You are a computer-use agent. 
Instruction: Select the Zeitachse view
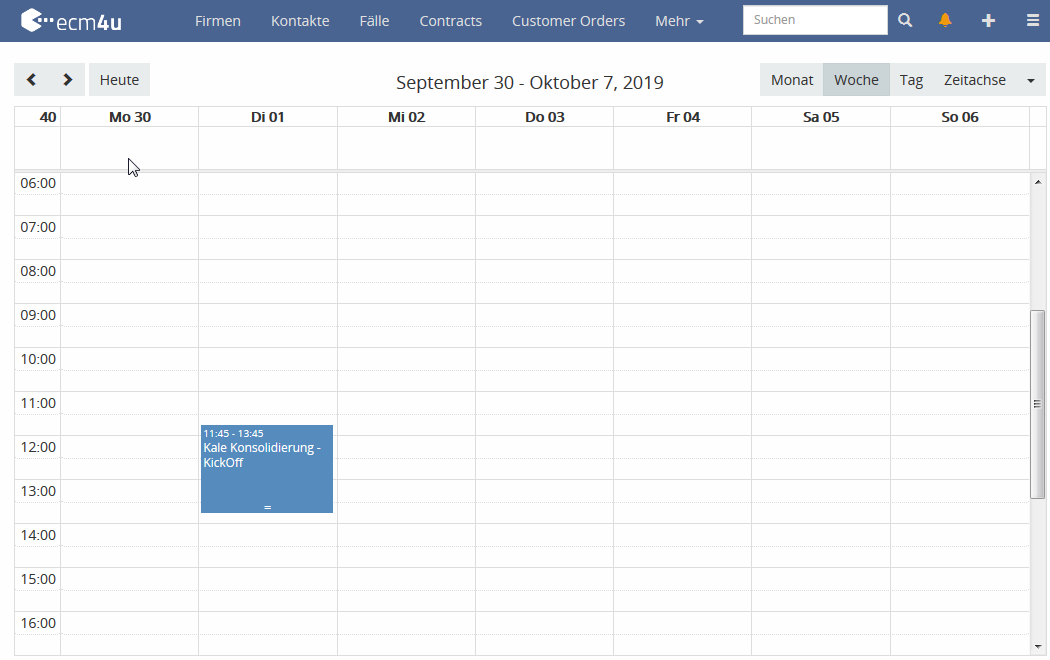(974, 80)
